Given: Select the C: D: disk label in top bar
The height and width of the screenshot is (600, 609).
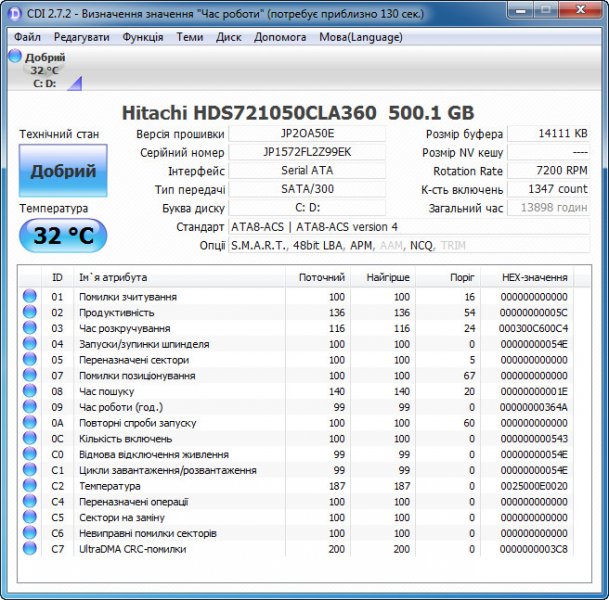Looking at the screenshot, I should [45, 83].
